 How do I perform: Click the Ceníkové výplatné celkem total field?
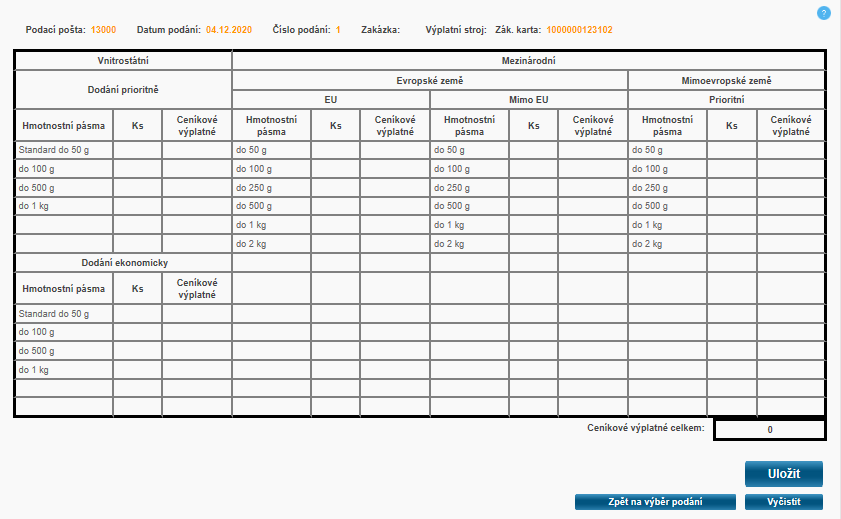pos(769,429)
